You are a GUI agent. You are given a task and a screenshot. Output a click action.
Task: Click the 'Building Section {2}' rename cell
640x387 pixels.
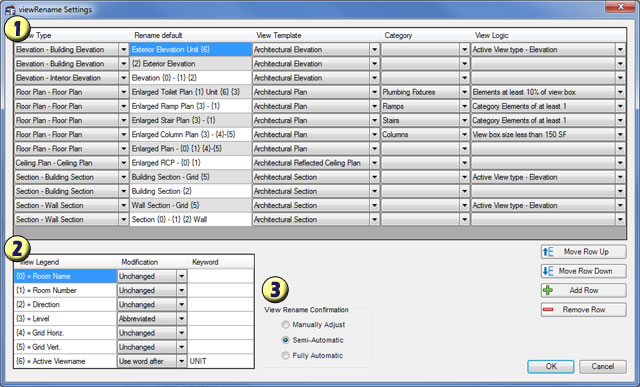point(191,191)
